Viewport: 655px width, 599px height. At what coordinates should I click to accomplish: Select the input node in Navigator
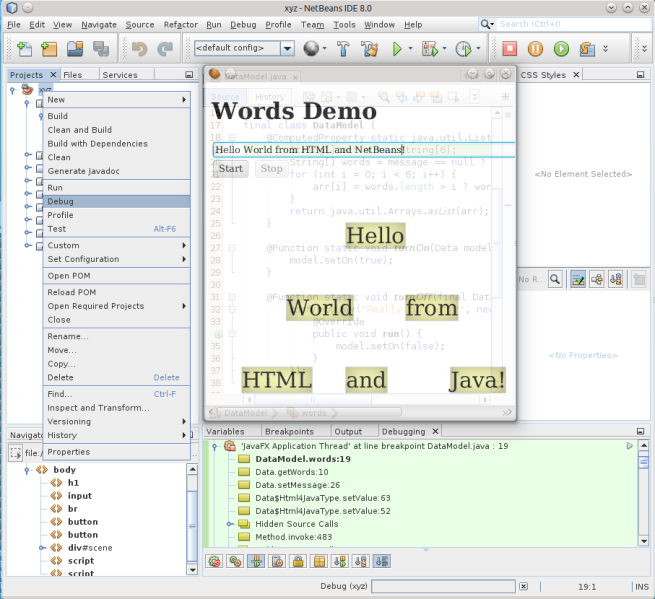point(79,496)
